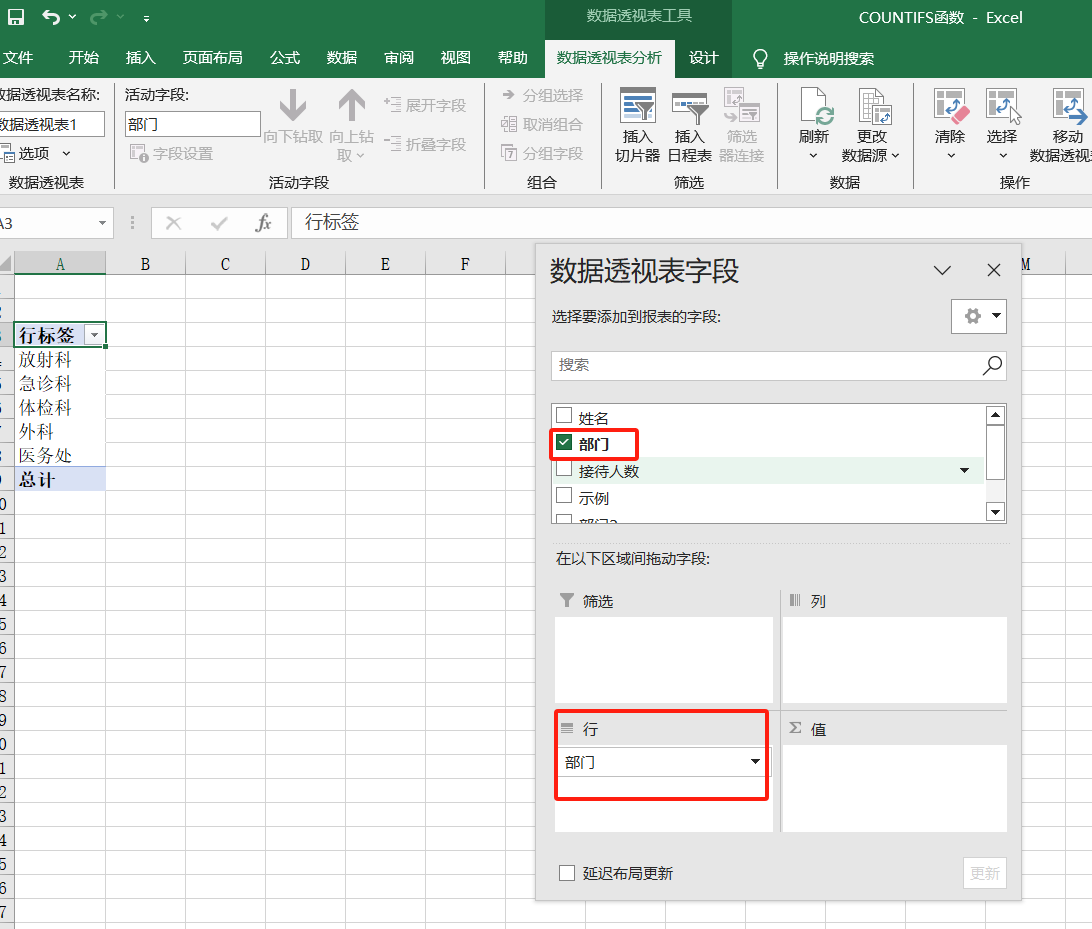Click the formula bar showing 行标签

691,223
